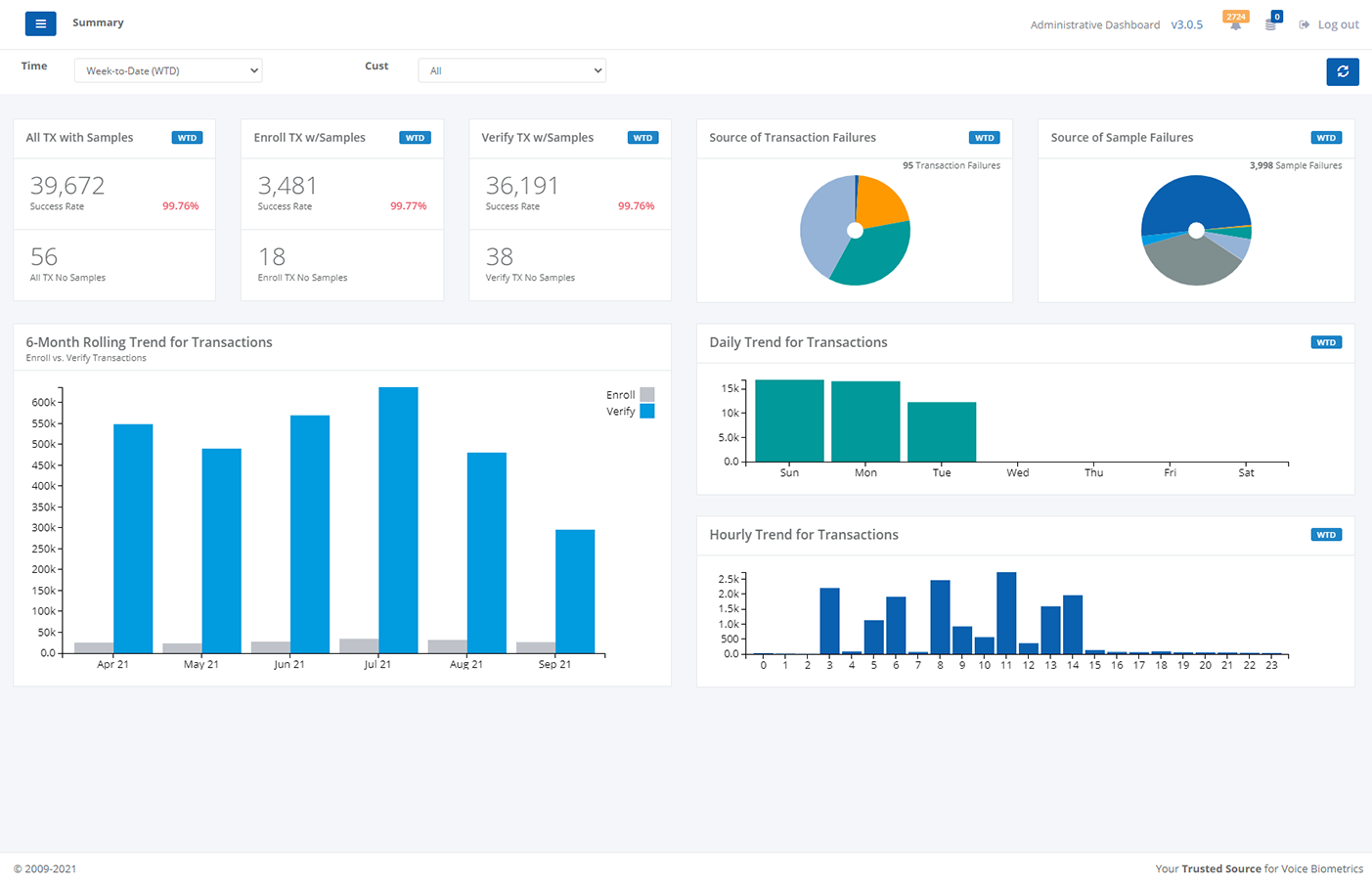Click WTD badge on Verify TX w/Samples
Image resolution: width=1372 pixels, height=884 pixels.
643,138
